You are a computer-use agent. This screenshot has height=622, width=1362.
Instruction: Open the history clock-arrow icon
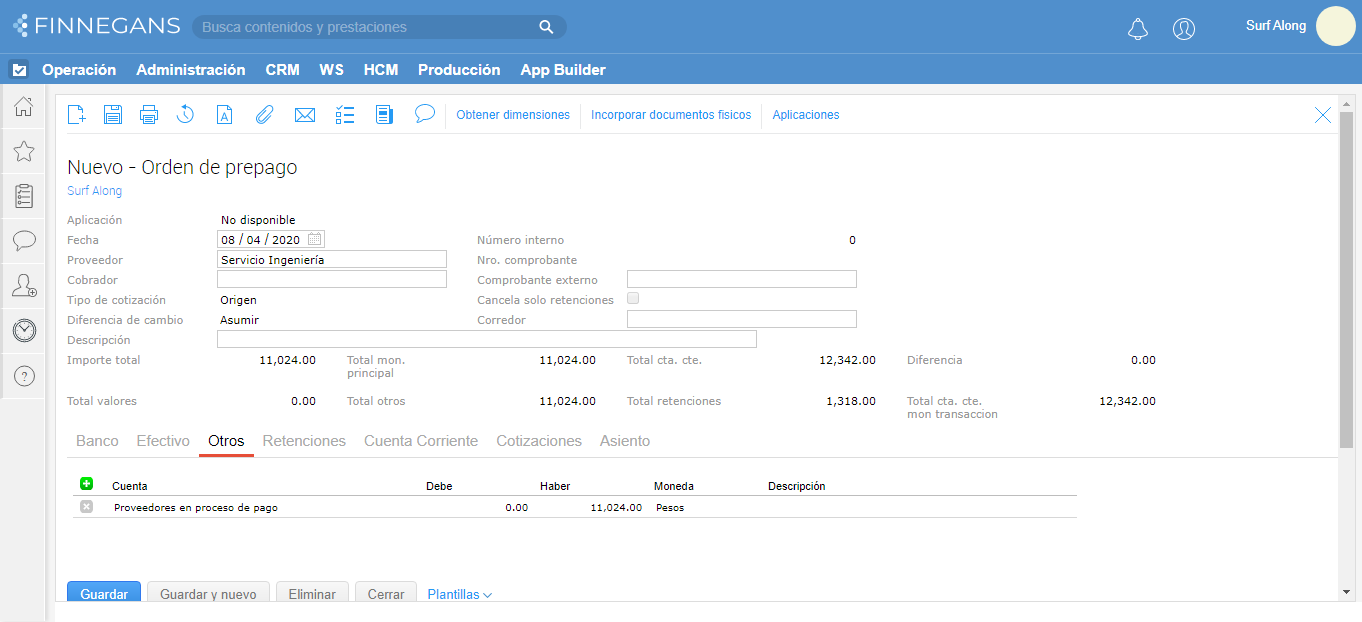(x=185, y=115)
